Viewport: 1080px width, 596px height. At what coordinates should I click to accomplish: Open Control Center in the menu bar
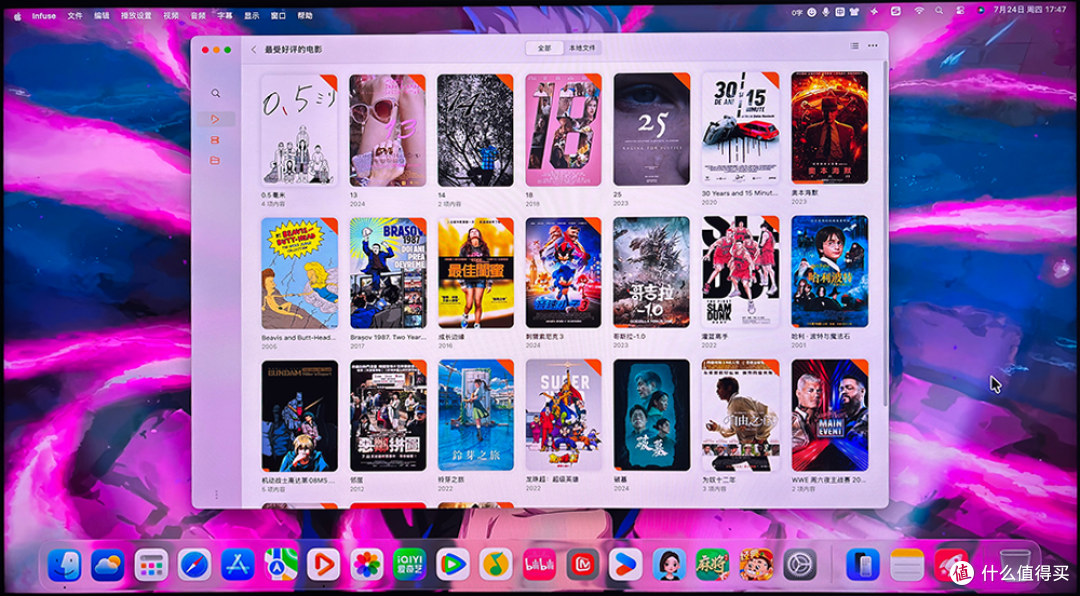pyautogui.click(x=960, y=10)
